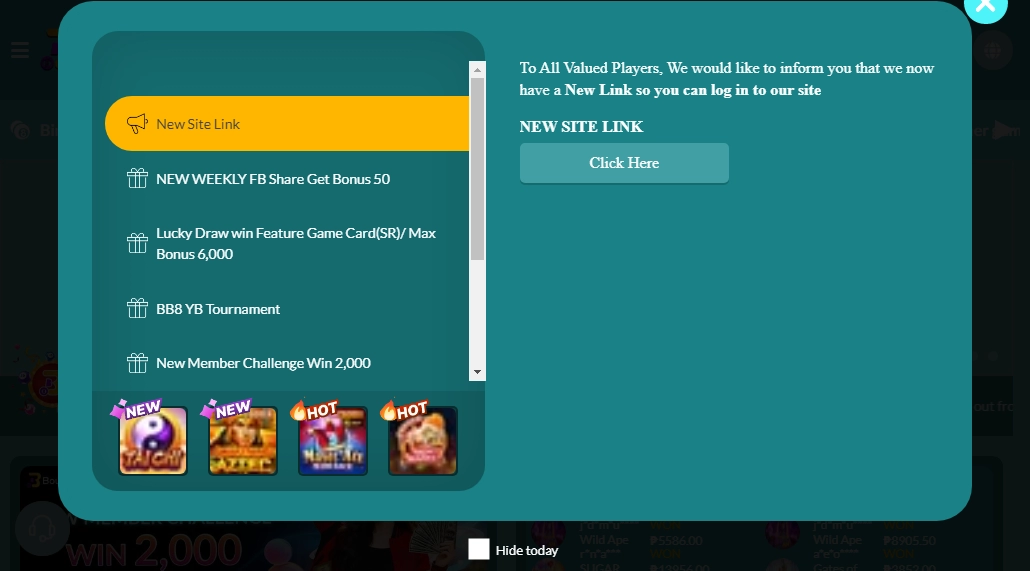Click the headset customer support icon
1030x571 pixels.
pos(42,528)
